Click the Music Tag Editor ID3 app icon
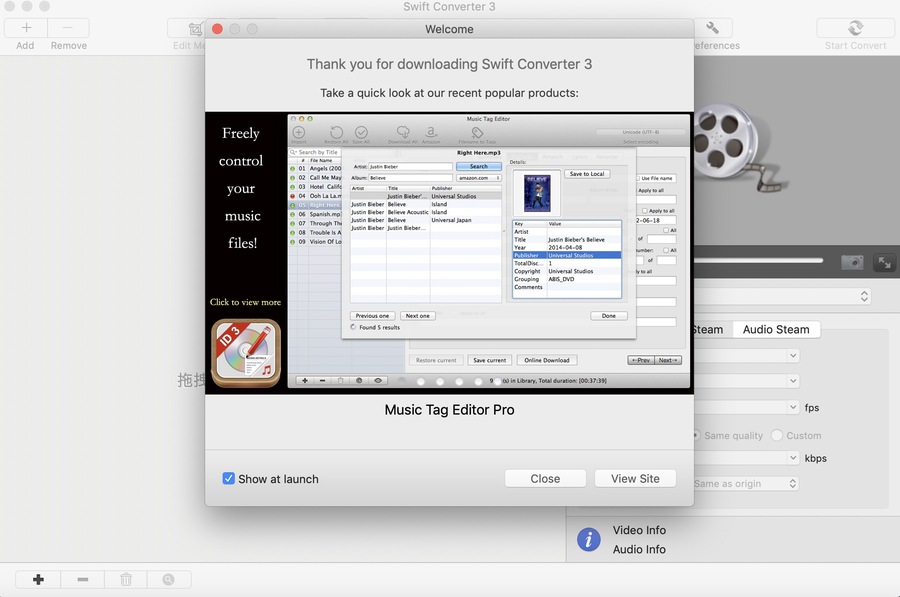900x597 pixels. [x=246, y=353]
